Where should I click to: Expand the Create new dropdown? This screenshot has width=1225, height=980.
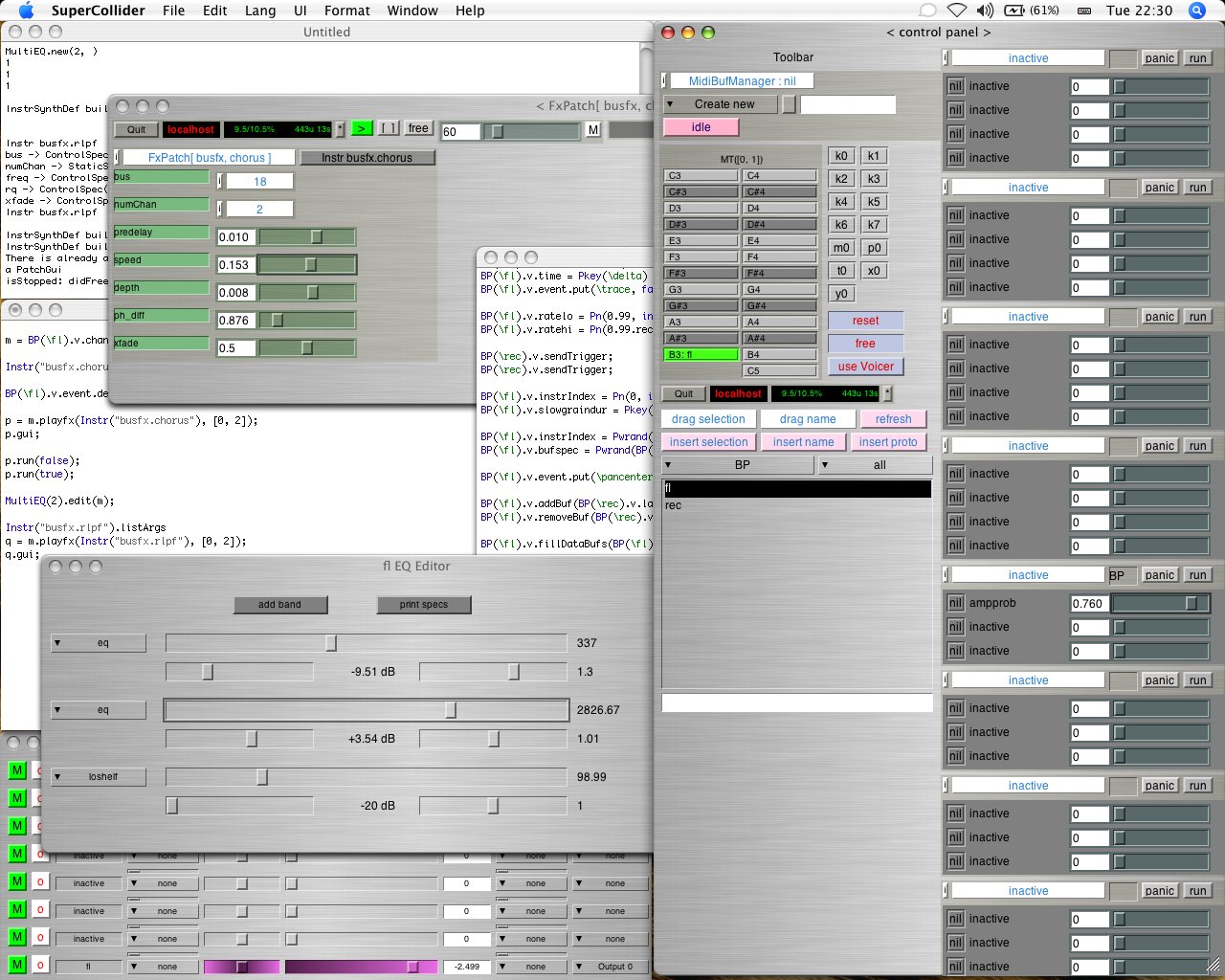723,104
